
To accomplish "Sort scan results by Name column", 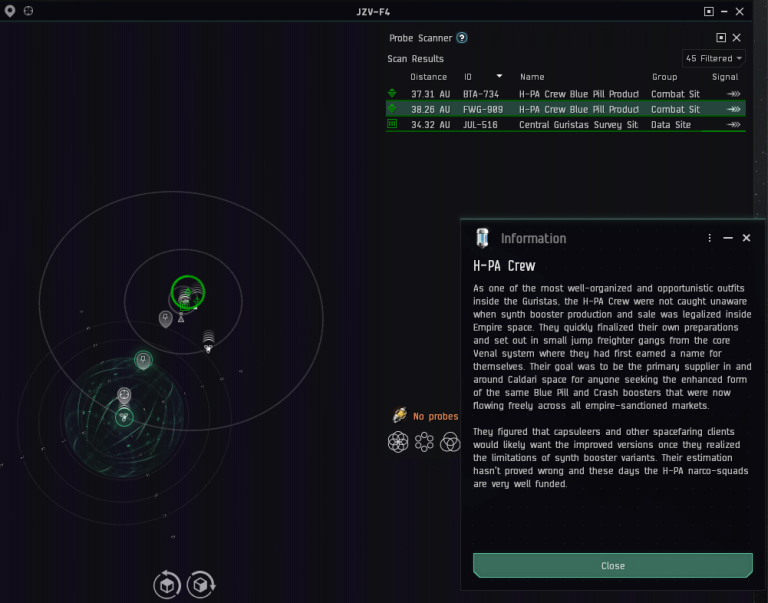I will (532, 77).
